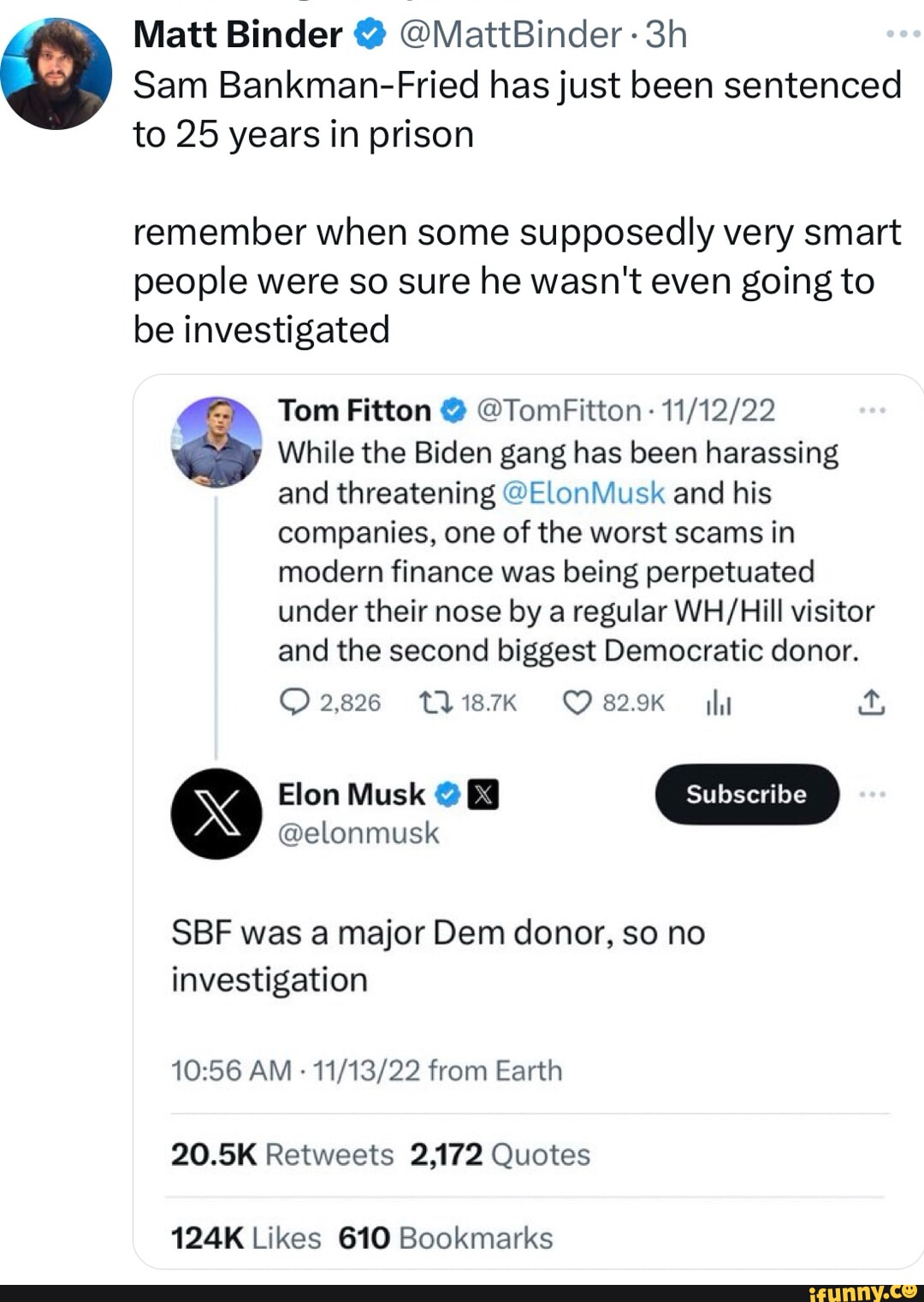The width and height of the screenshot is (924, 1302).
Task: Open more options on Matt Binder's tweet
Action: point(903,35)
